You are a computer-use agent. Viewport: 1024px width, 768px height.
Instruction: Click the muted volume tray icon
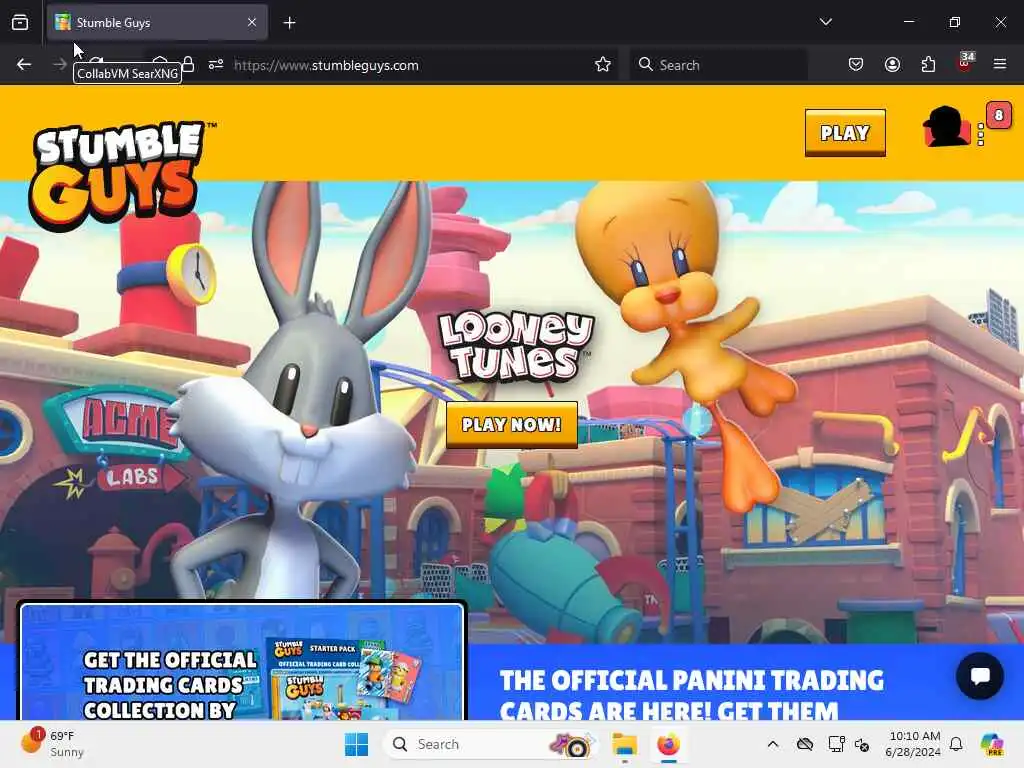click(862, 744)
